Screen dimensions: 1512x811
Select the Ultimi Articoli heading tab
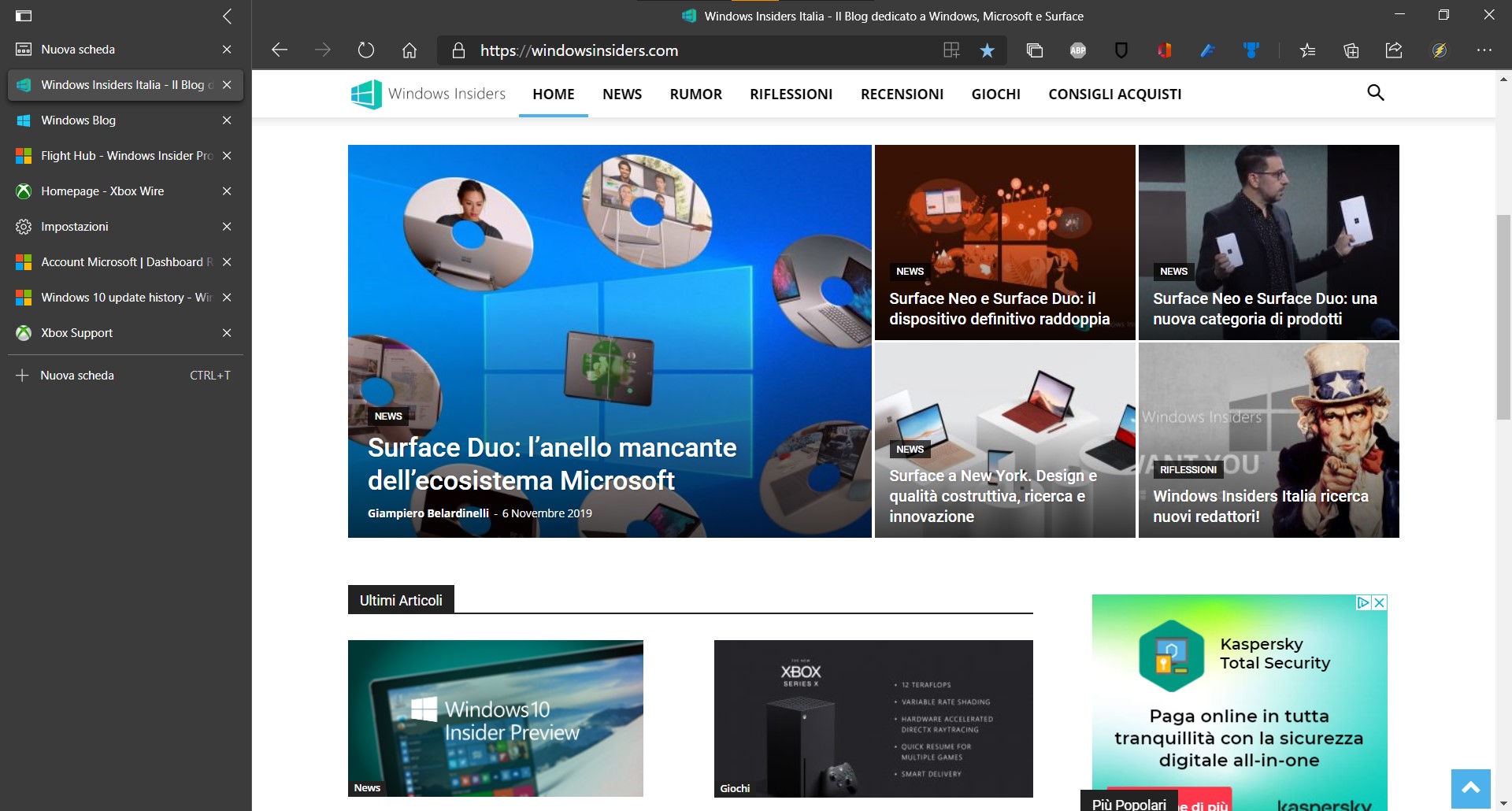pos(401,600)
